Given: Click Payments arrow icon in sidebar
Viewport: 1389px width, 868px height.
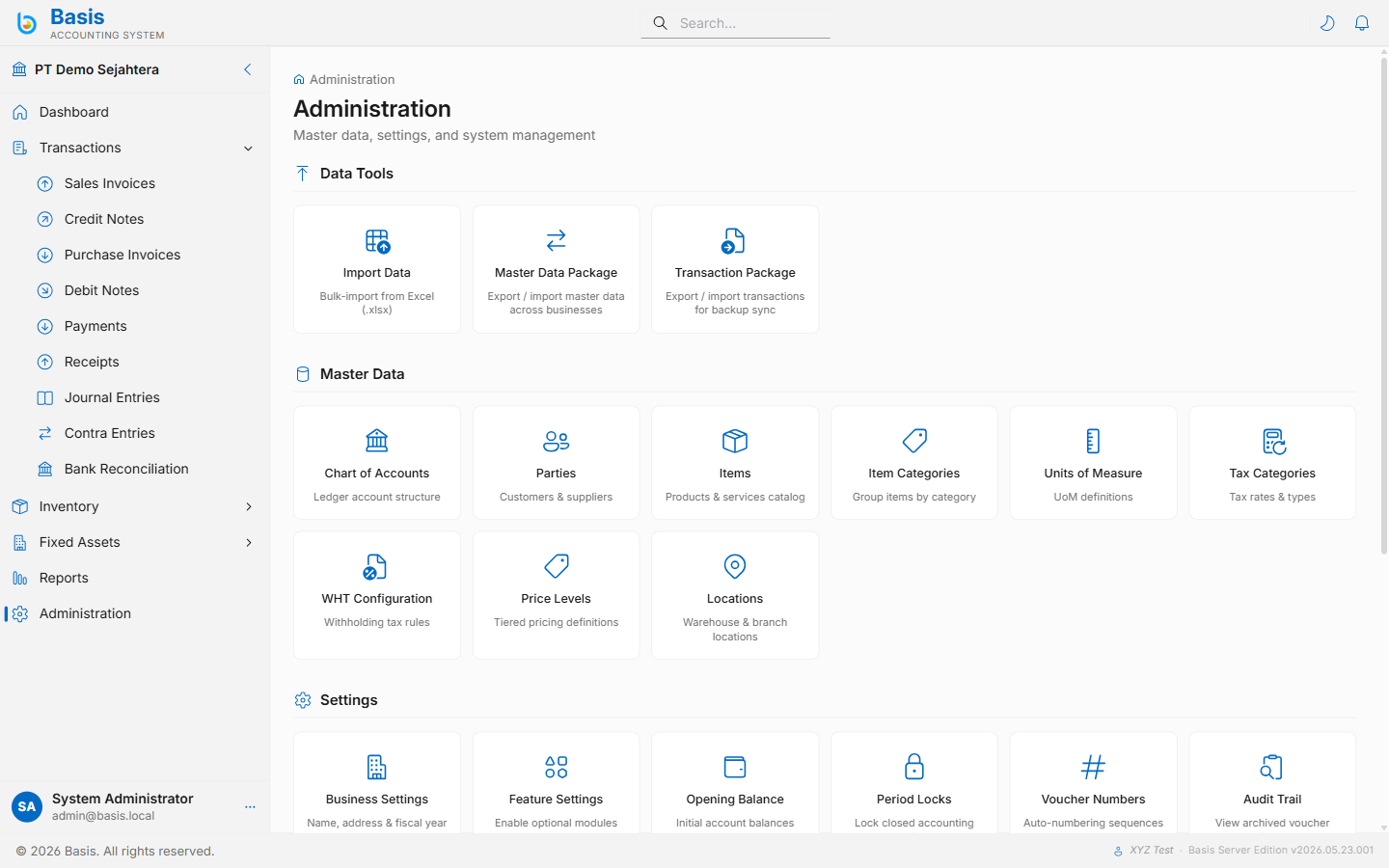Looking at the screenshot, I should point(45,326).
